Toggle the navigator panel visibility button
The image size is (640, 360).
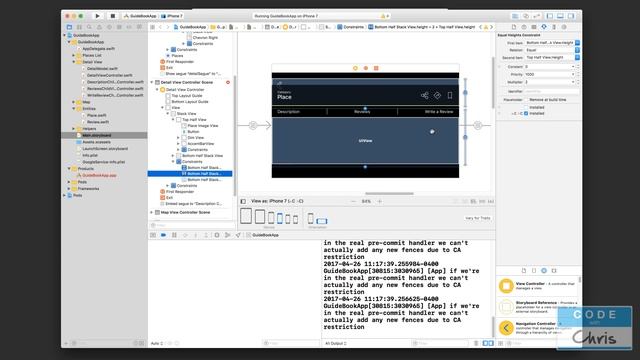click(550, 16)
